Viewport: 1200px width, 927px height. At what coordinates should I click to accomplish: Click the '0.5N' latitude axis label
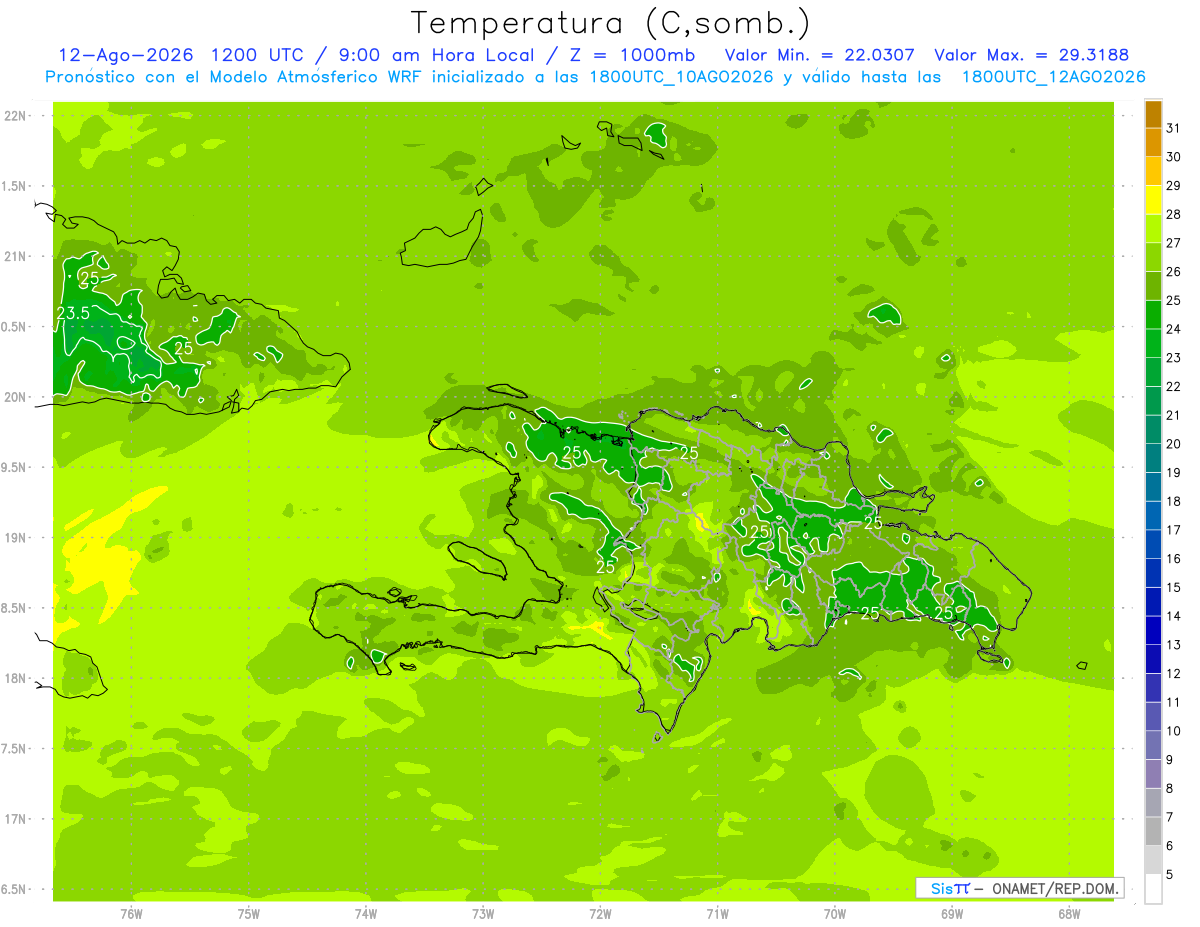click(x=14, y=327)
